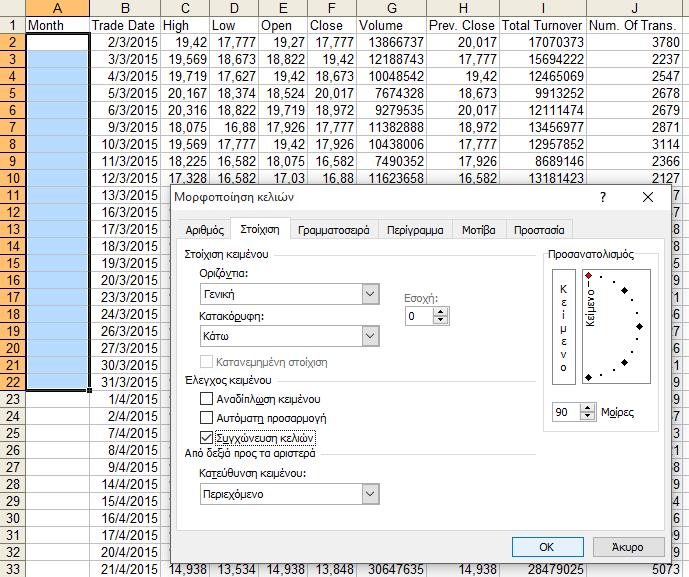Expand the Κατακόρυφη alignment dropdown

coord(370,336)
